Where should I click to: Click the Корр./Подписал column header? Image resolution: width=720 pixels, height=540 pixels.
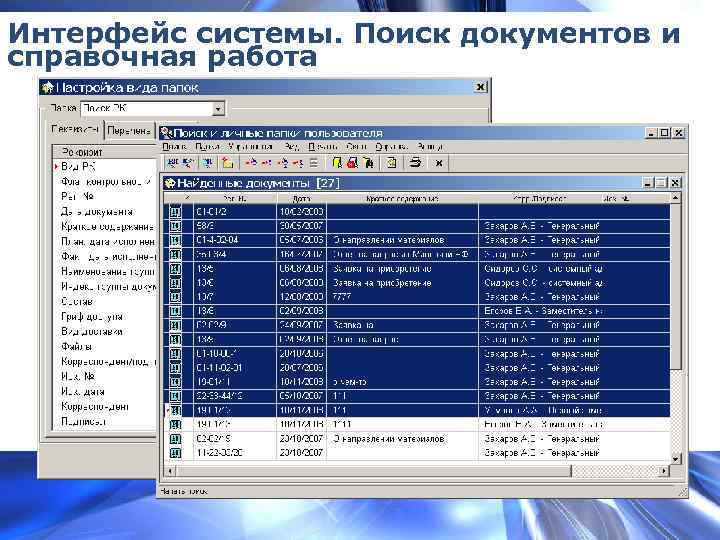(x=539, y=199)
